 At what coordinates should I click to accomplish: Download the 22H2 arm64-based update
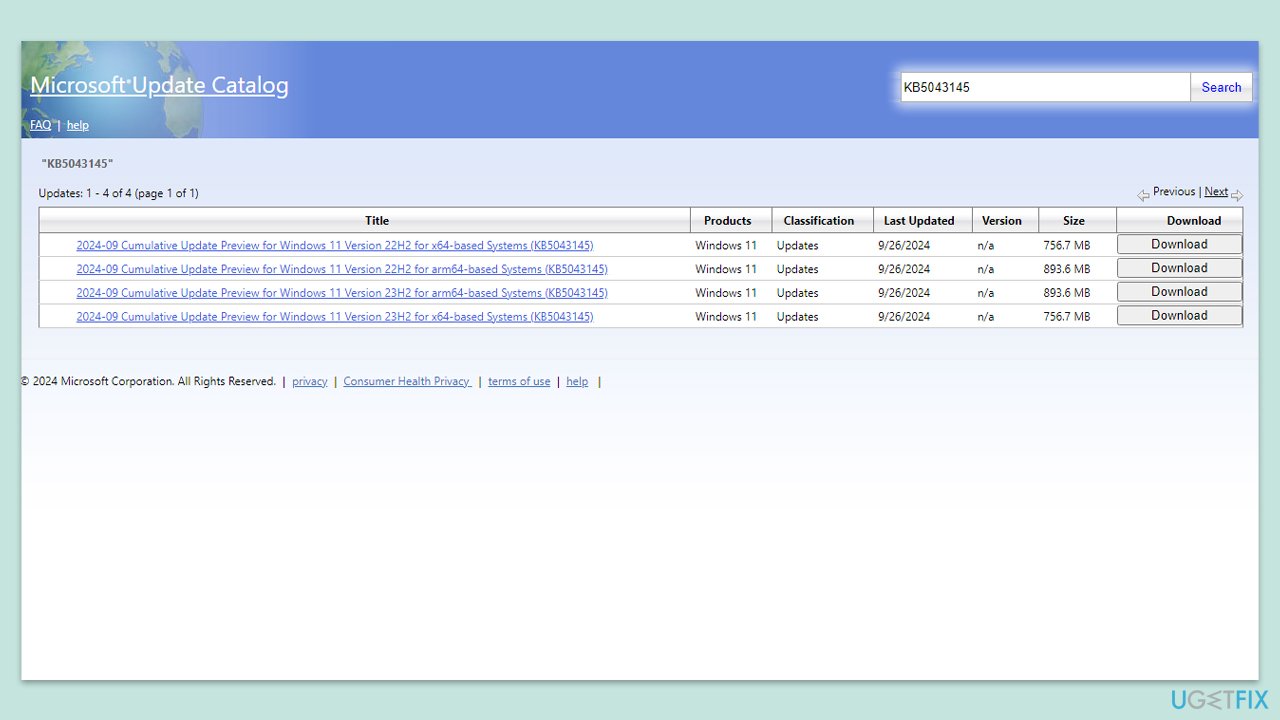click(x=1179, y=268)
